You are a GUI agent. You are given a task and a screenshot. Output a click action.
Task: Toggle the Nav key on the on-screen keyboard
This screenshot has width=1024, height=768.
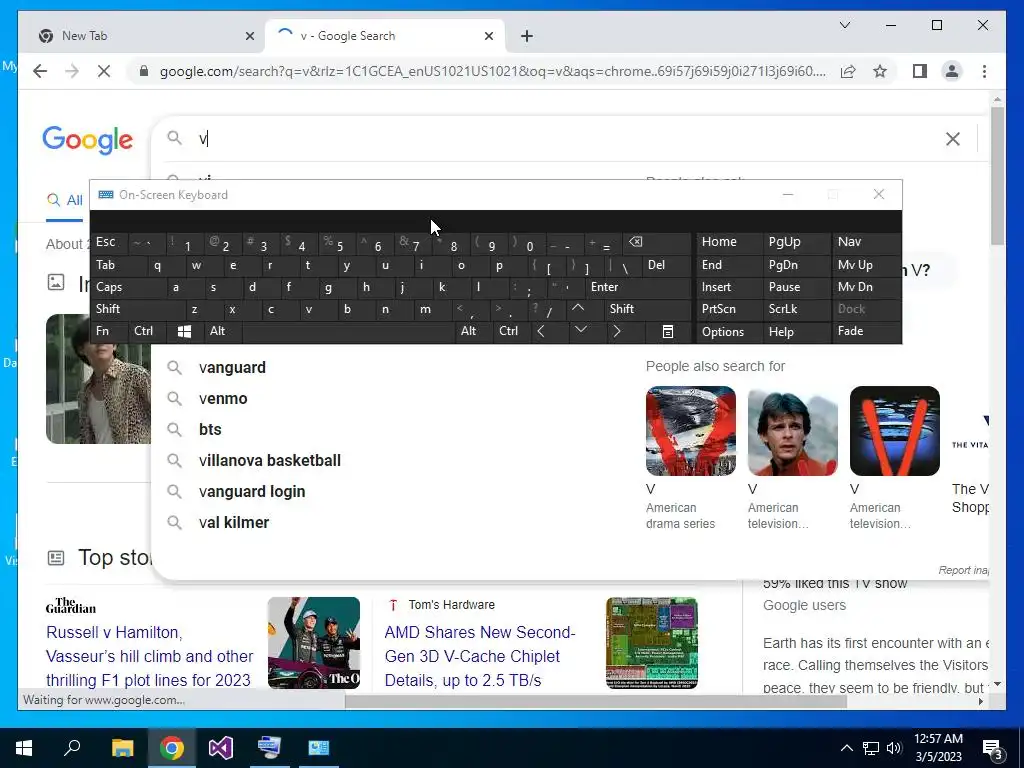tap(865, 242)
